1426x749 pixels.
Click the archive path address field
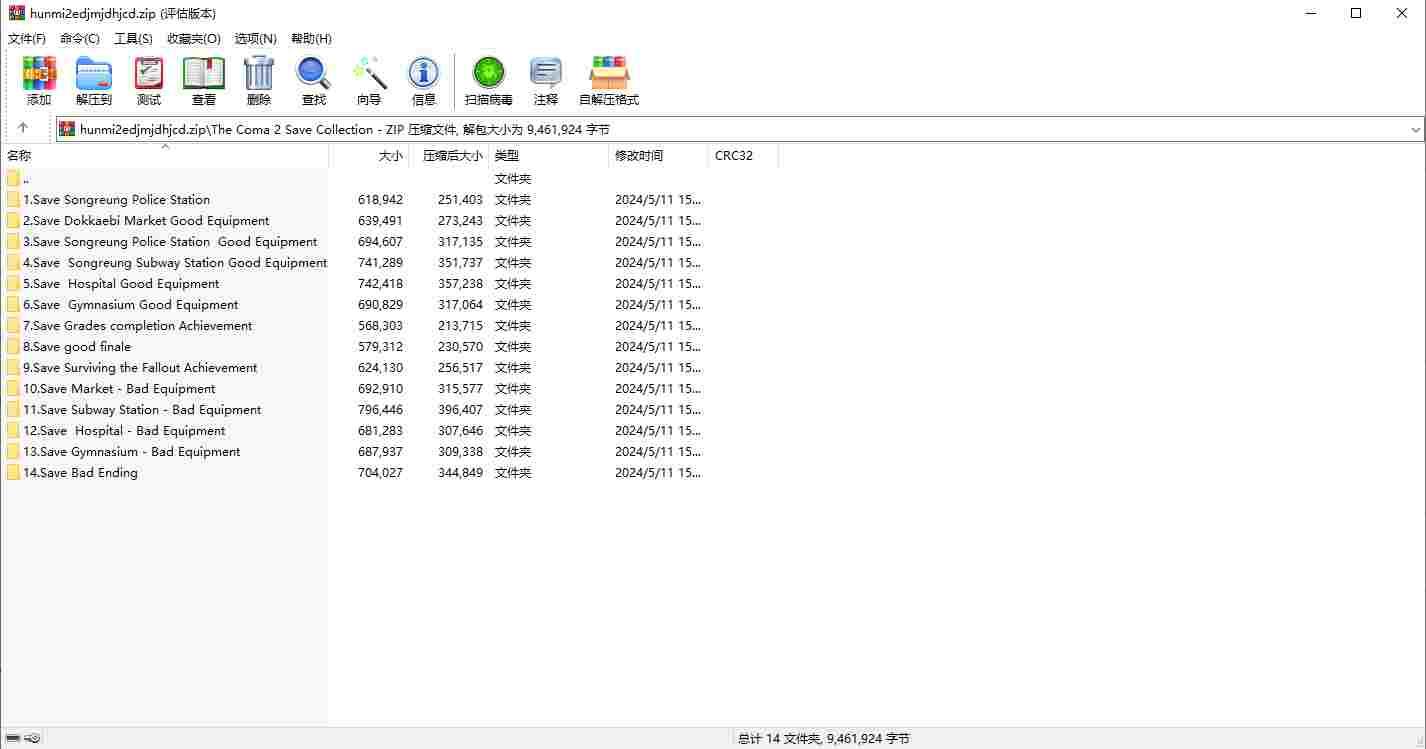pyautogui.click(x=740, y=129)
